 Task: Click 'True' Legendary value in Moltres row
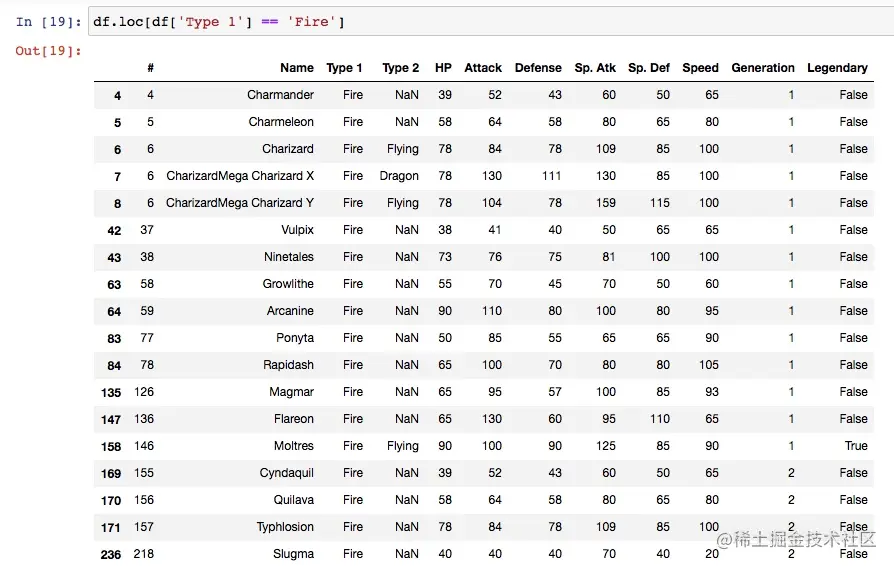point(856,446)
